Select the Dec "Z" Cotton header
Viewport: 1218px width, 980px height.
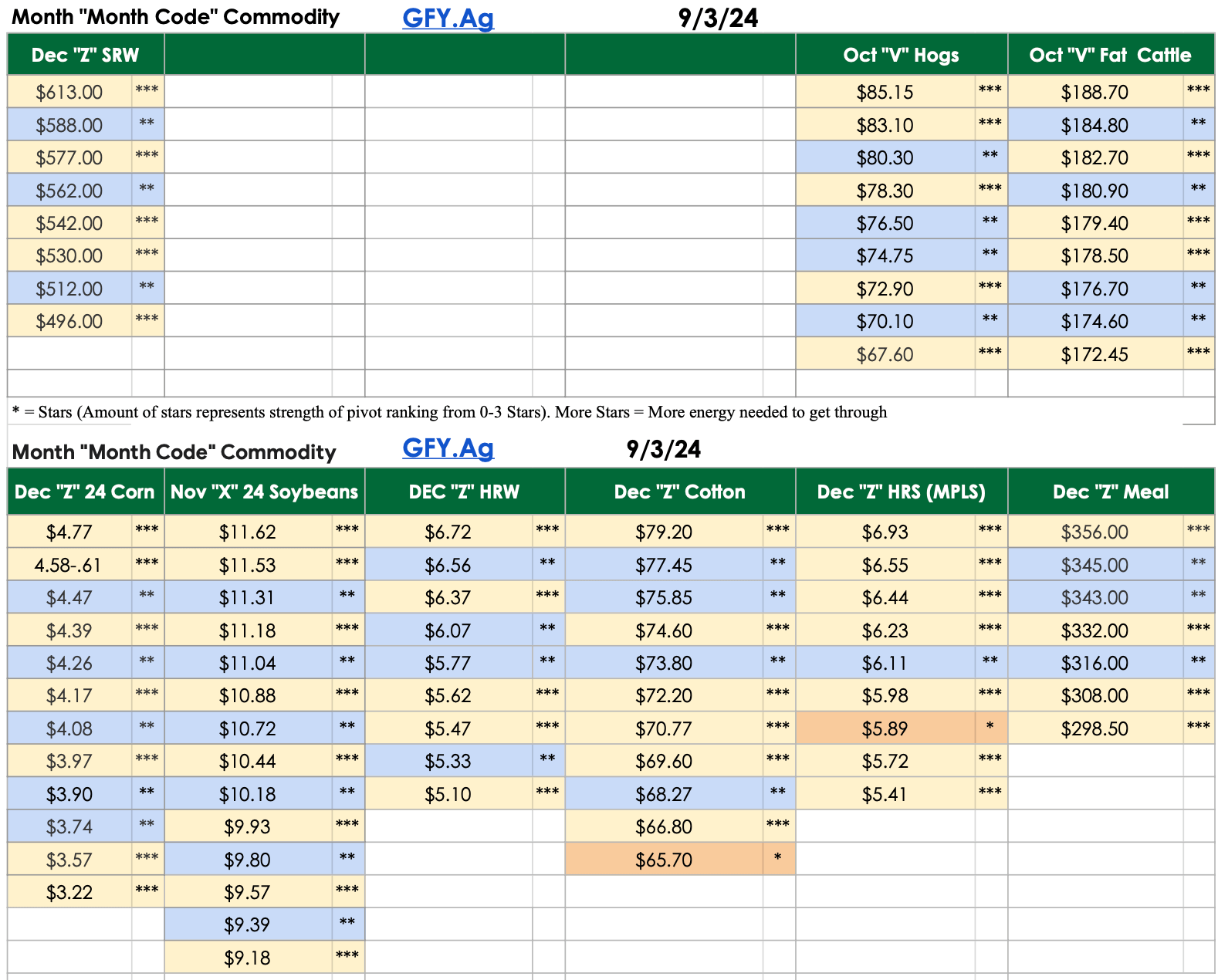[679, 492]
